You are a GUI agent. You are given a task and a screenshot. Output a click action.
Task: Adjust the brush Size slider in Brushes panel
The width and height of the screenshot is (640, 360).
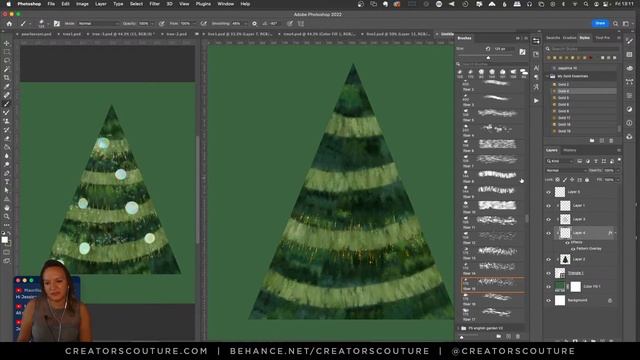[x=489, y=57]
